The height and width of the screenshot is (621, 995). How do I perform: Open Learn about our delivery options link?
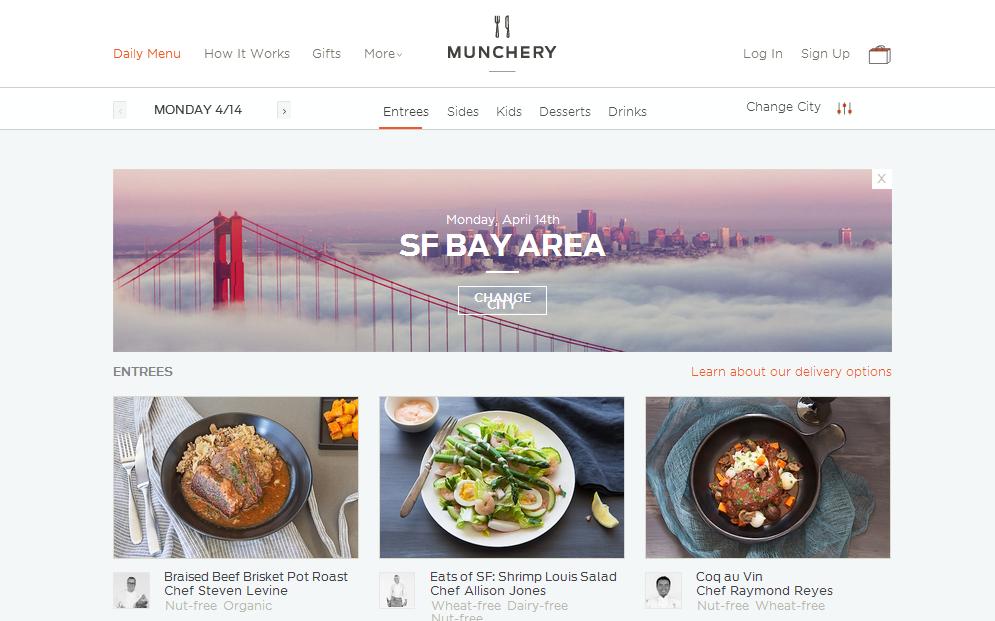pos(791,372)
